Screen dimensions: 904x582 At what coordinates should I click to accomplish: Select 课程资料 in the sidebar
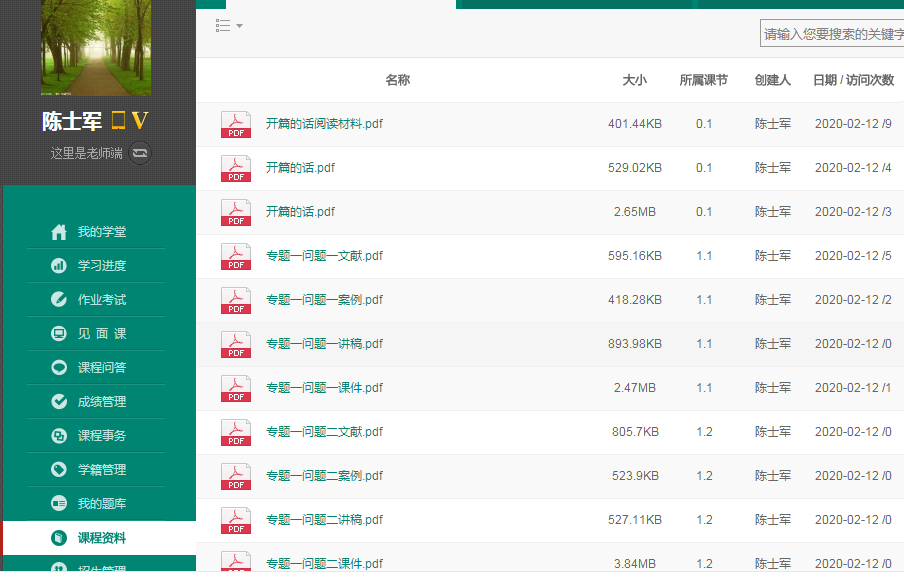pyautogui.click(x=102, y=538)
